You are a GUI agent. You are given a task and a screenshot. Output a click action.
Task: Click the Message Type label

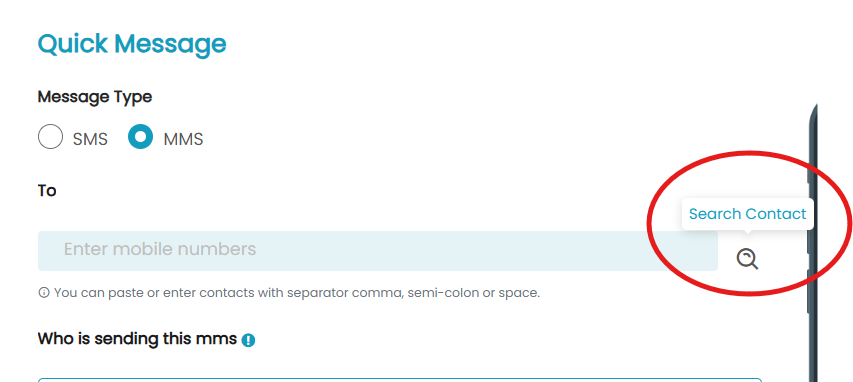click(x=95, y=97)
